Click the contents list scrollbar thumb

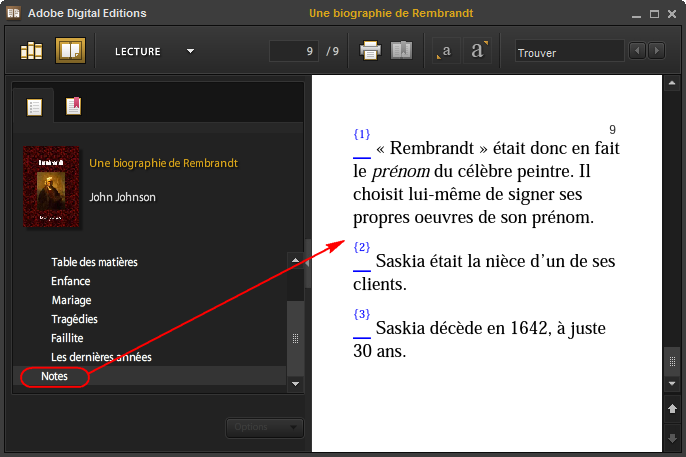pyautogui.click(x=295, y=338)
